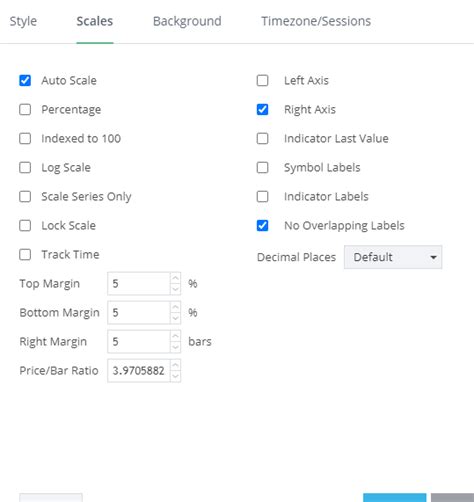Disable the Auto Scale checkbox
Viewport: 474px width, 502px height.
(25, 80)
